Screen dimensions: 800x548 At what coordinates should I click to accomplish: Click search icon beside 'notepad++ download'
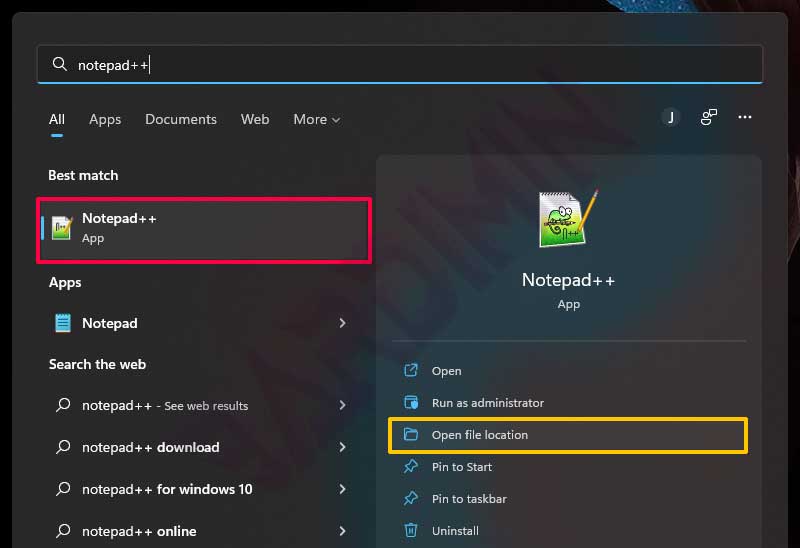click(63, 447)
